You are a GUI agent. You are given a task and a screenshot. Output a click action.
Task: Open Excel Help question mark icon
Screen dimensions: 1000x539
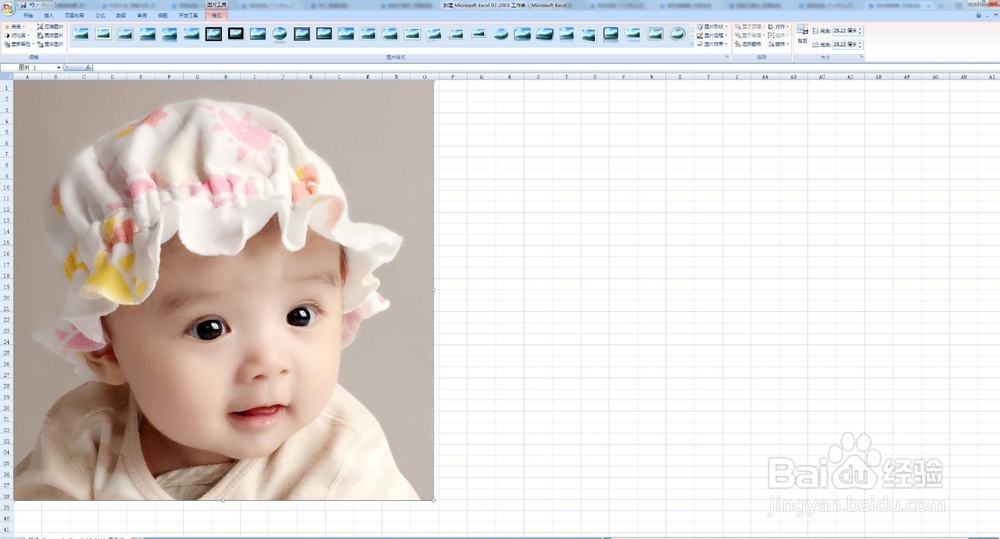[x=979, y=15]
